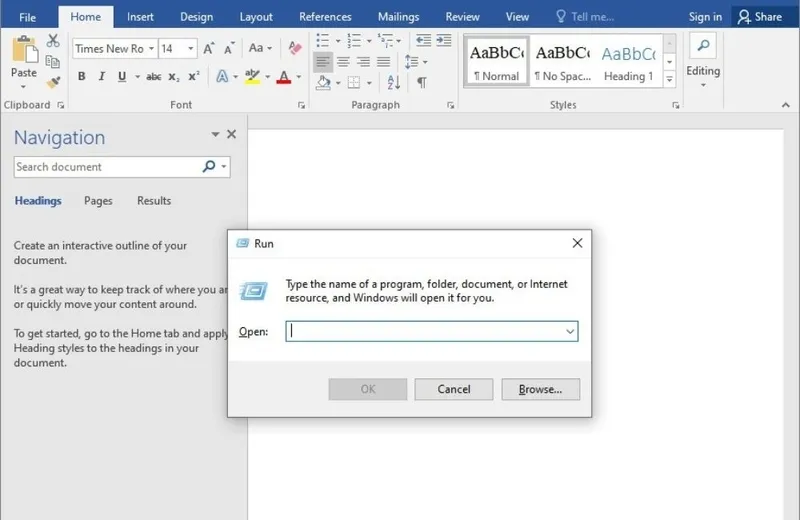Apply the Normal style
Viewport: 800px width, 520px height.
coord(496,62)
